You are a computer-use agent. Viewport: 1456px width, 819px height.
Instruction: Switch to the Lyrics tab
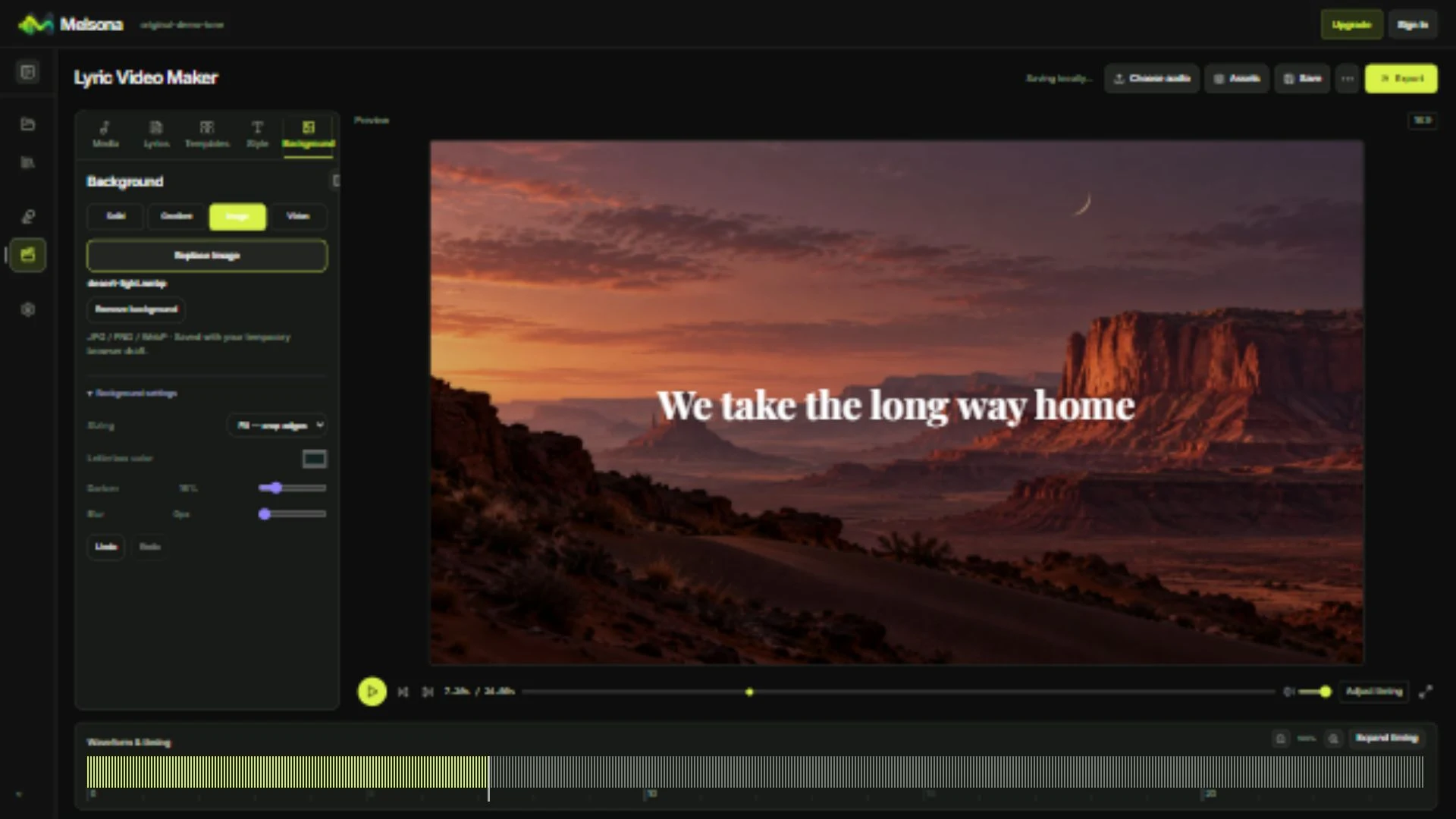click(156, 134)
